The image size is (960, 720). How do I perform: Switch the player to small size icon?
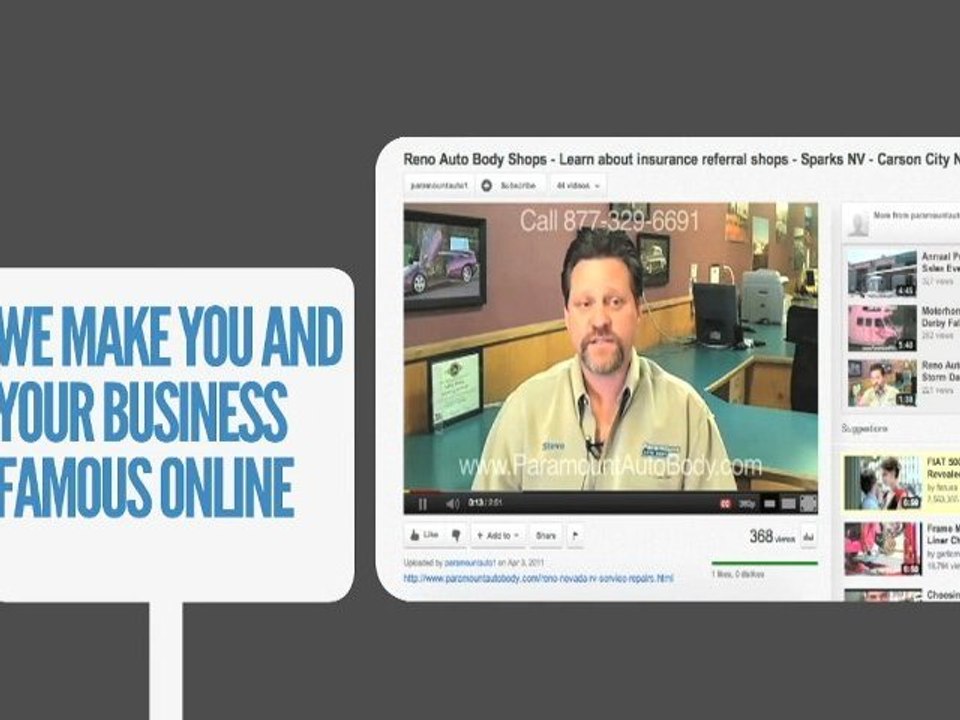(x=770, y=504)
